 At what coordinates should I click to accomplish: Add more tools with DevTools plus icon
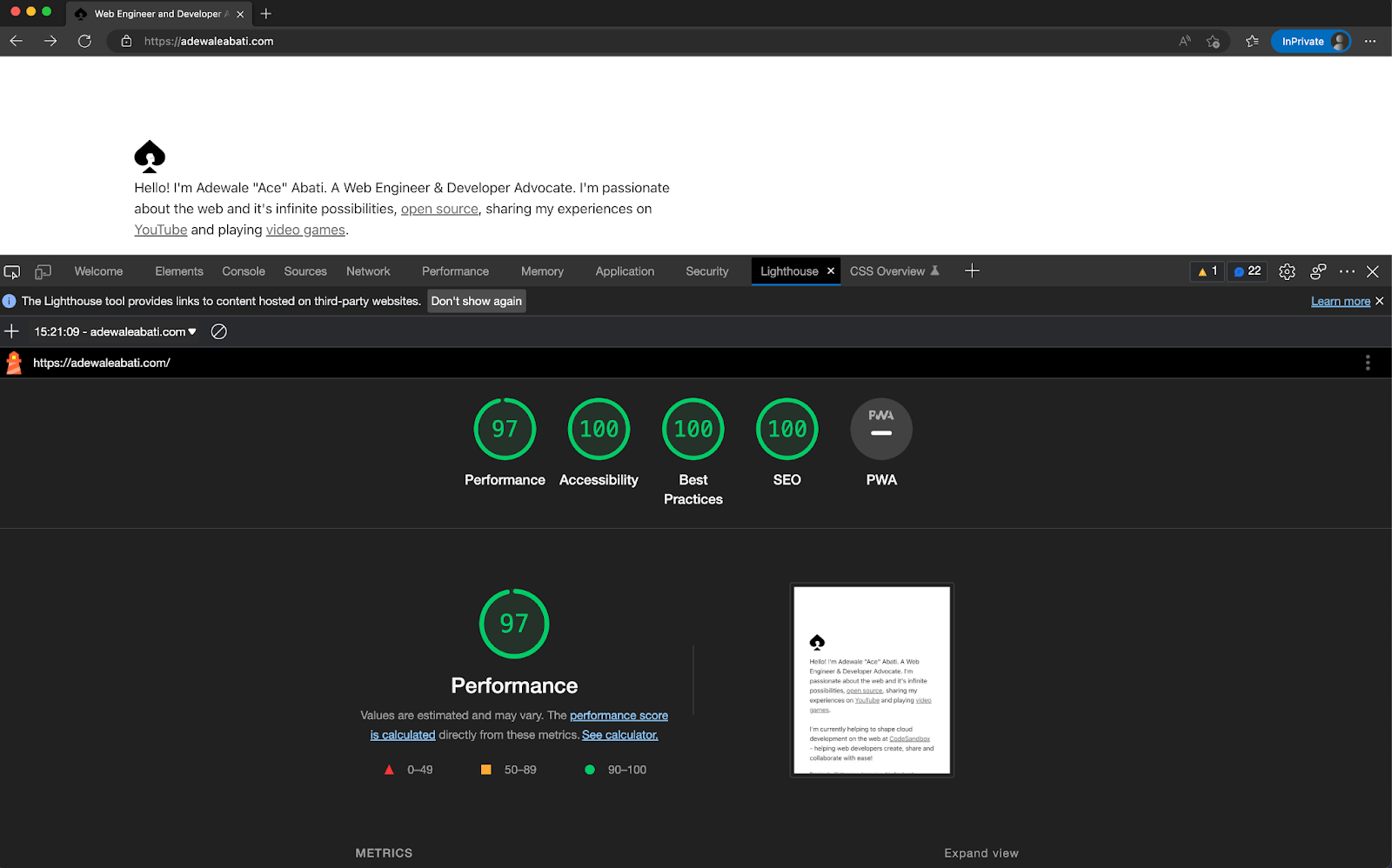pos(973,271)
